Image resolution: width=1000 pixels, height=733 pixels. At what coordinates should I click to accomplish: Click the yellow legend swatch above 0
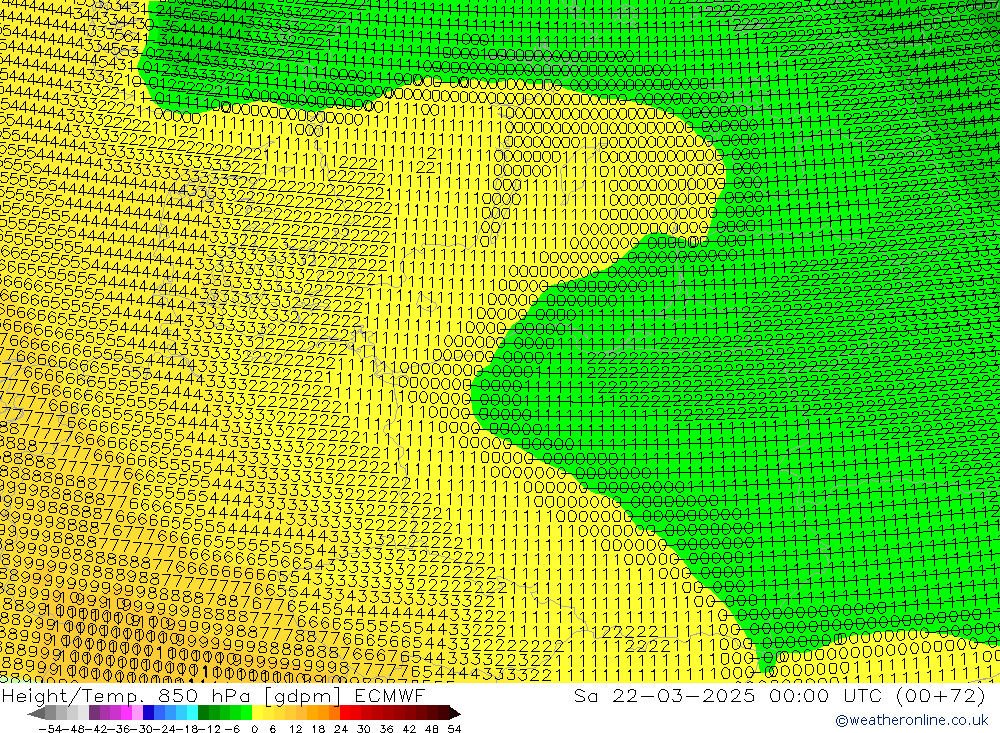(257, 713)
